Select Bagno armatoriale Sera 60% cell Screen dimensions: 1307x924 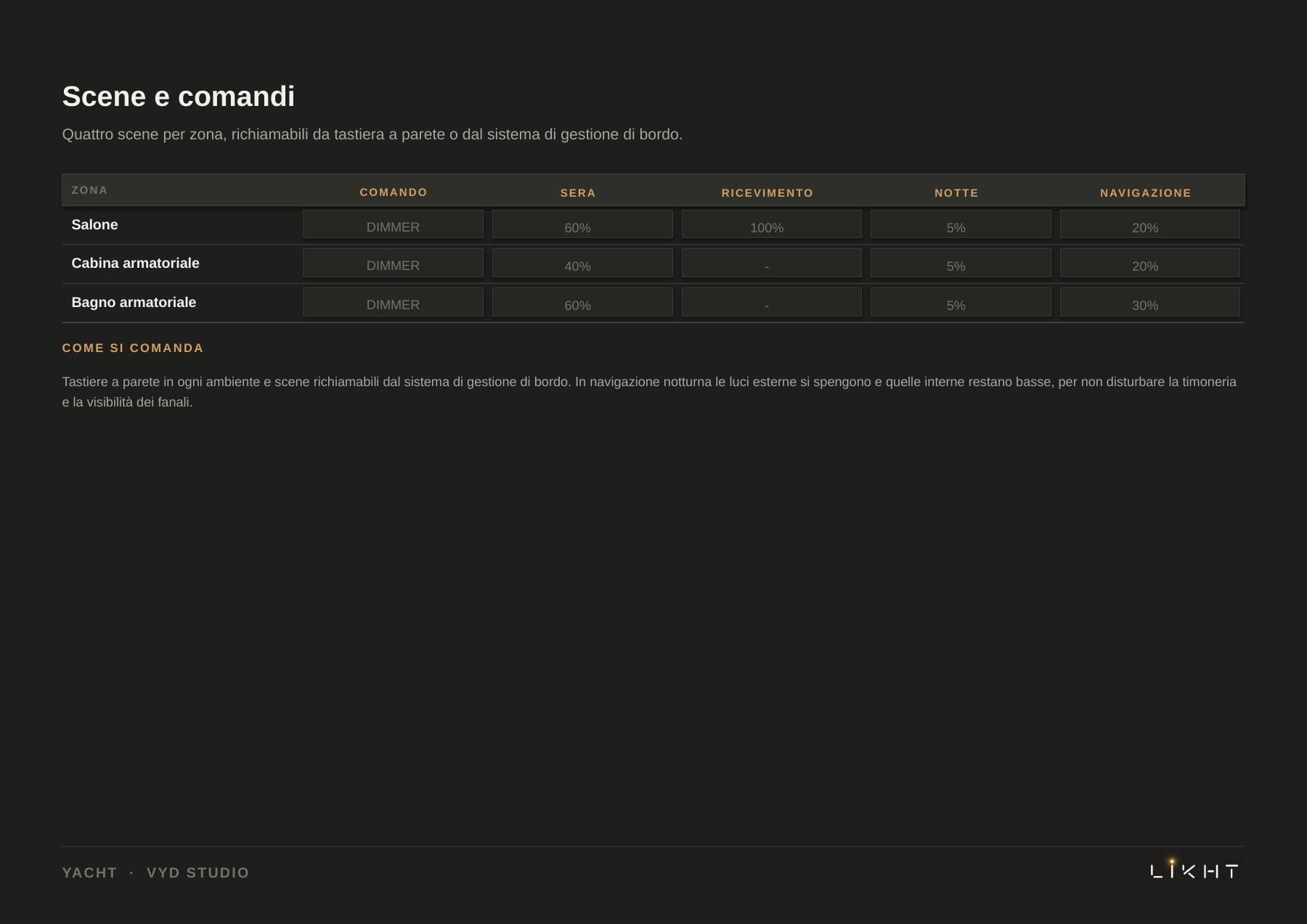582,302
